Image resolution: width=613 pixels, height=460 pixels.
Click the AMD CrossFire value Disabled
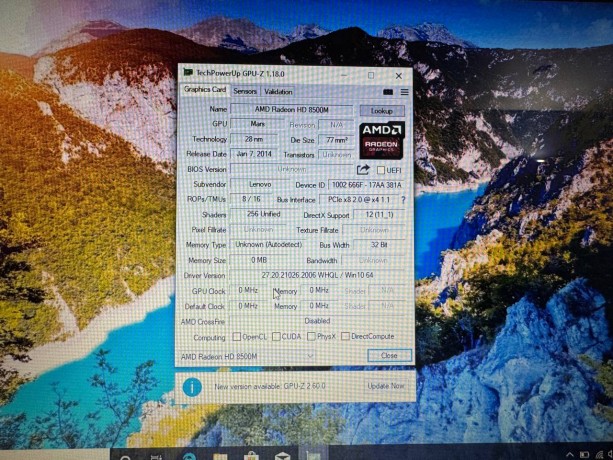(317, 321)
